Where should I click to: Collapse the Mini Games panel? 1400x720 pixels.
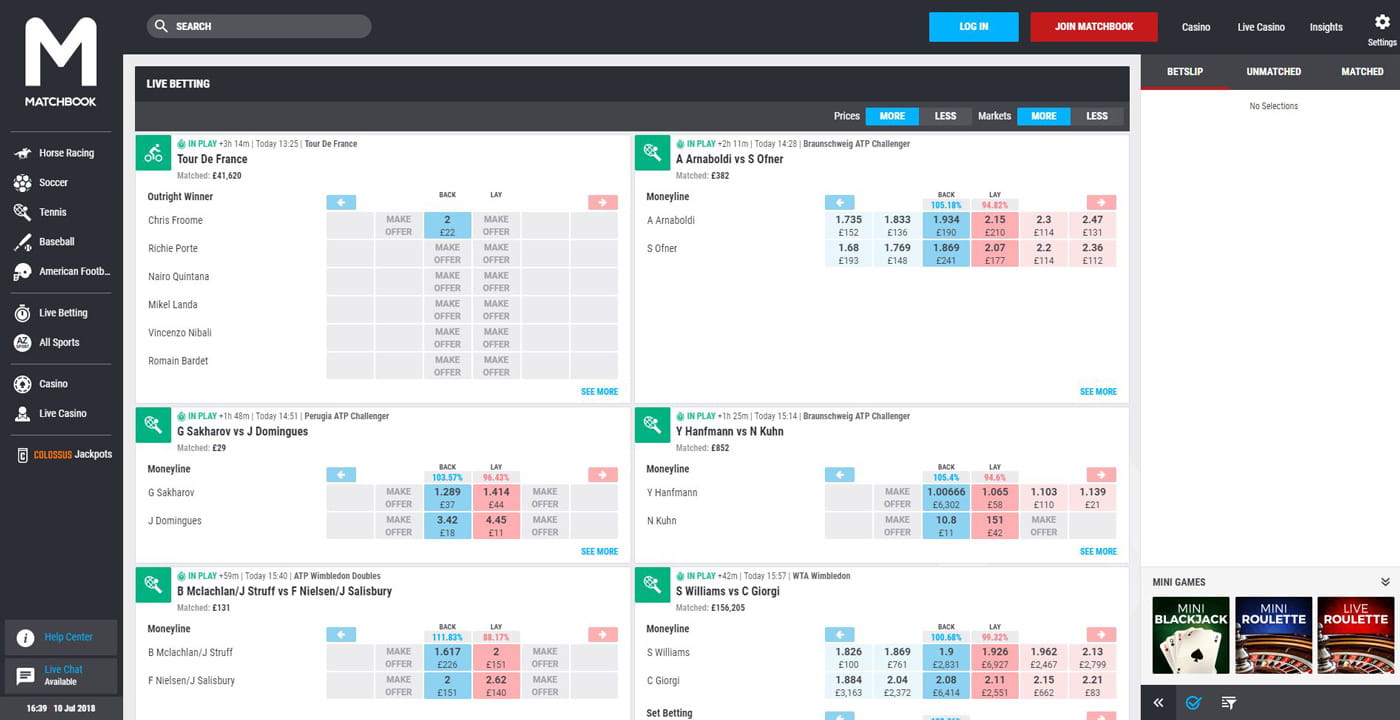coord(1385,582)
